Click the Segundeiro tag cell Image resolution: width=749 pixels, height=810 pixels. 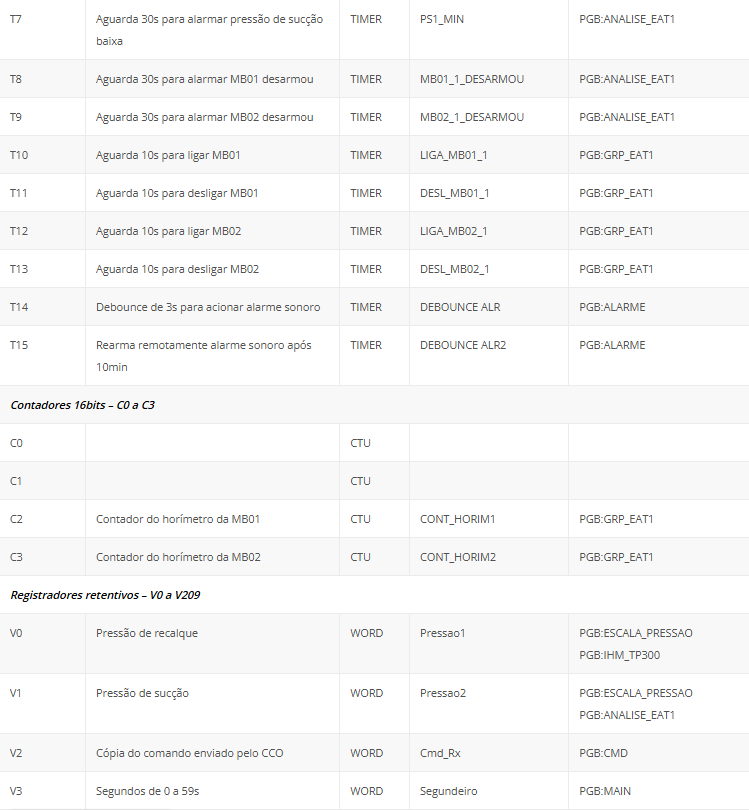pyautogui.click(x=447, y=791)
